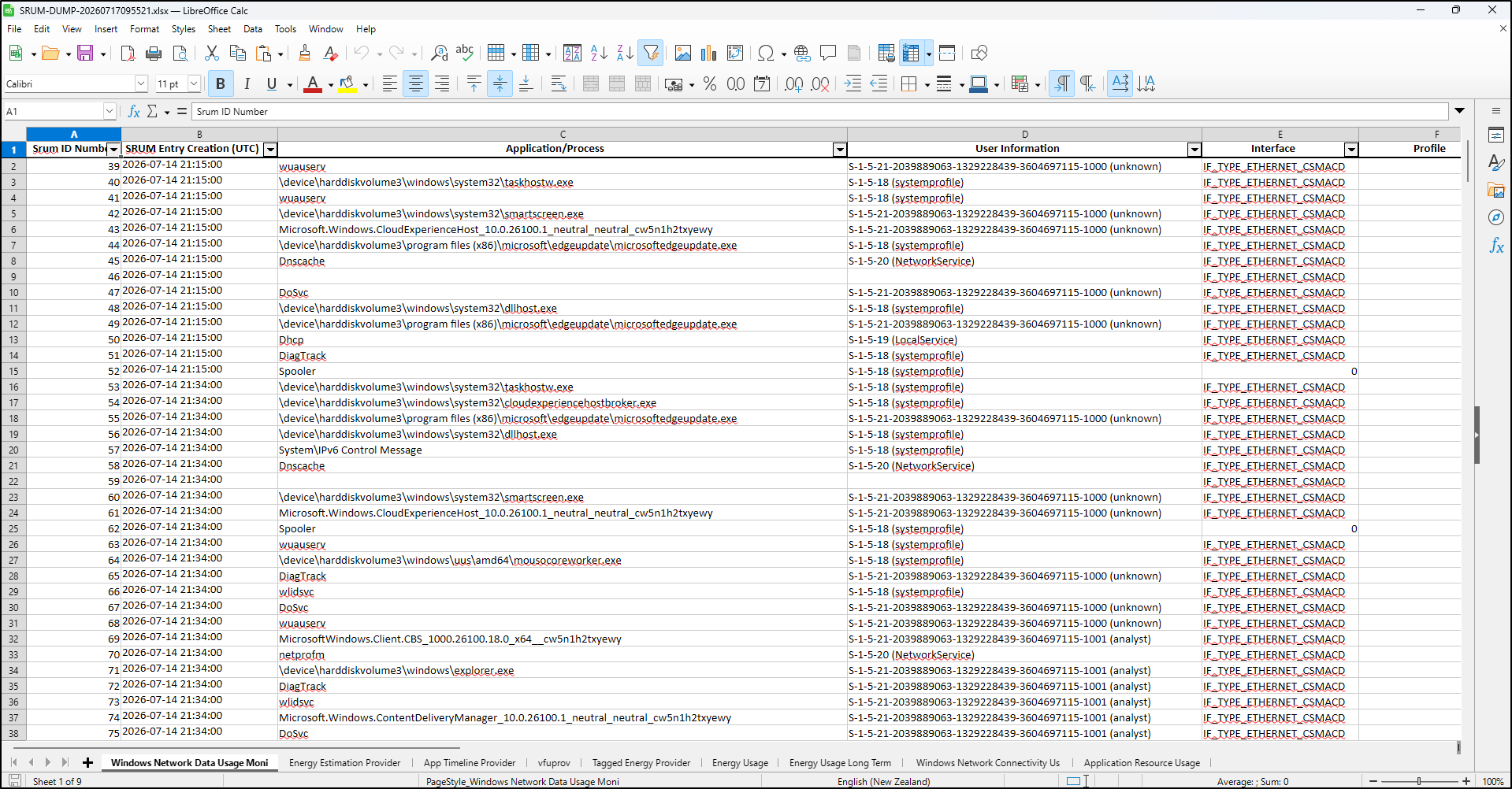Select row 20 header
This screenshot has width=1512, height=789.
(13, 450)
